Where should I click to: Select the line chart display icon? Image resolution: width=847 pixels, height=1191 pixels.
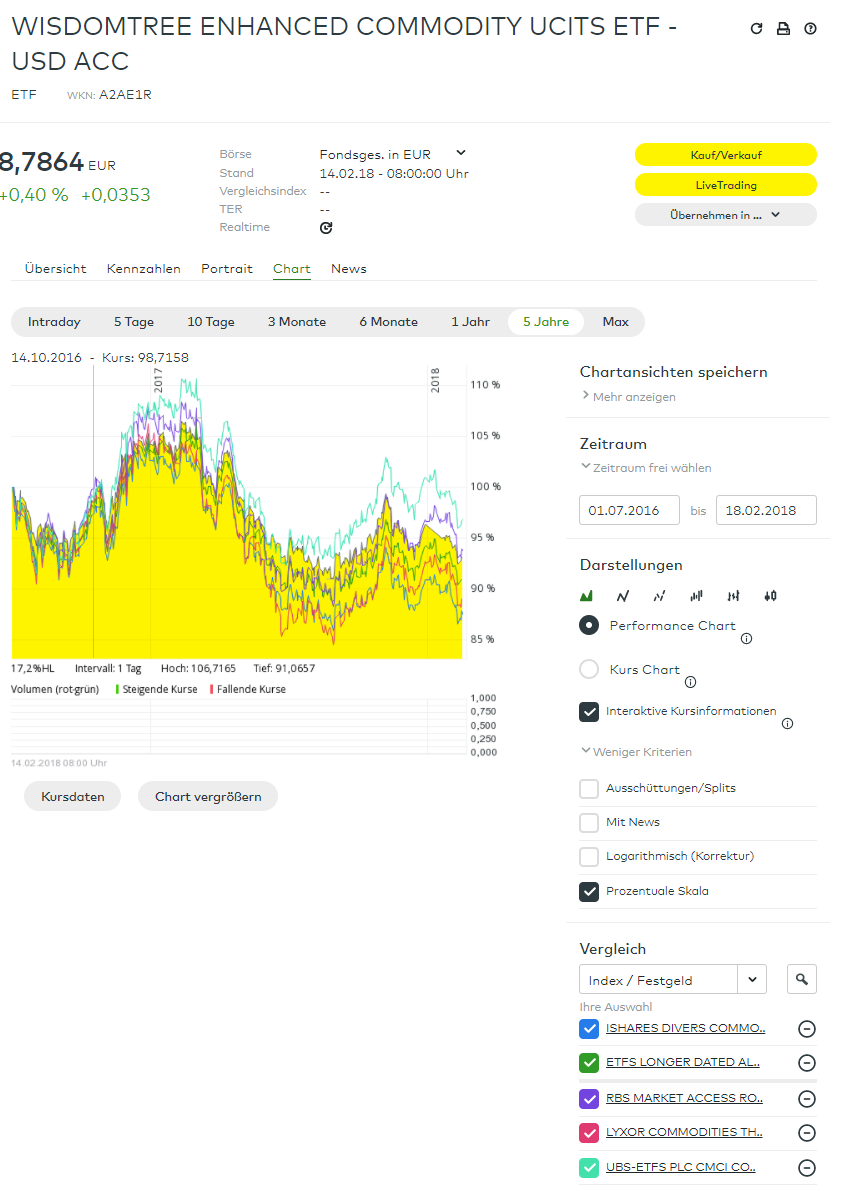coord(623,596)
